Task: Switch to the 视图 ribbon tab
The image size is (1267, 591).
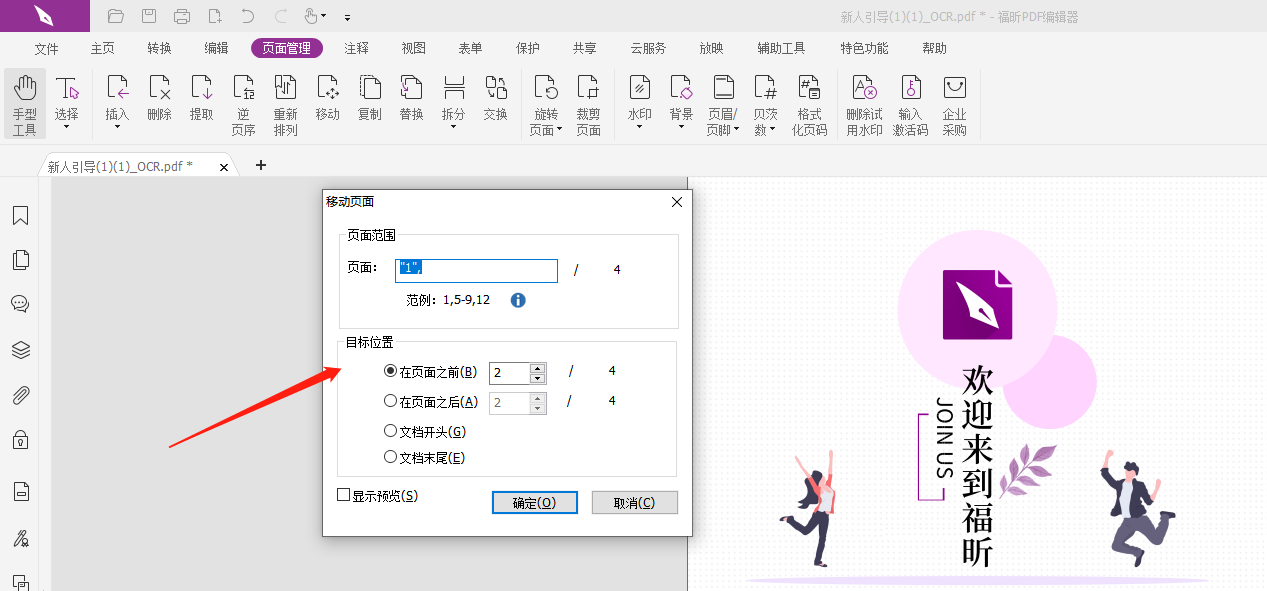Action: (x=412, y=47)
